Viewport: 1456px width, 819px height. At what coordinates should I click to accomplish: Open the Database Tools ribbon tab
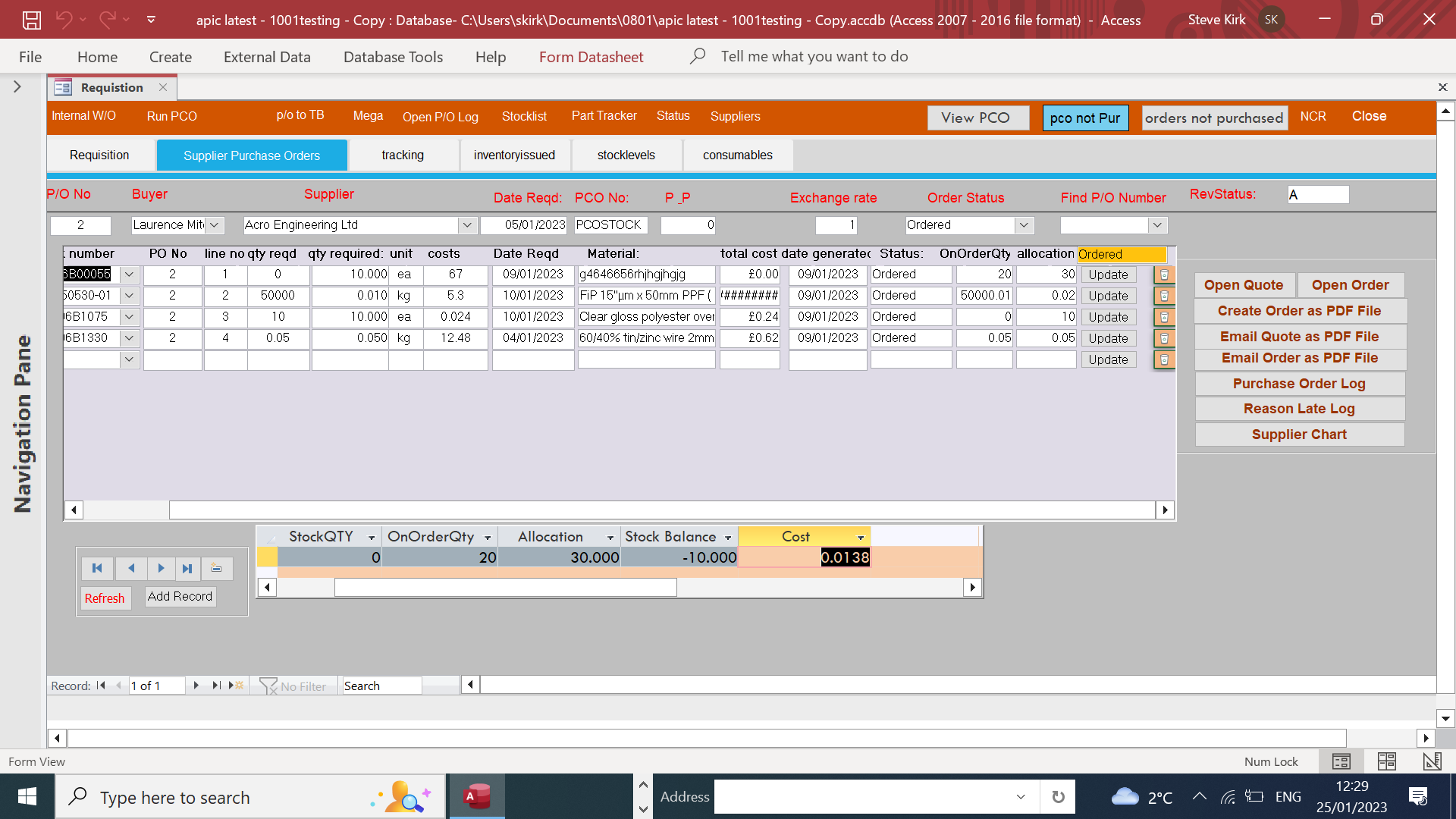(393, 57)
